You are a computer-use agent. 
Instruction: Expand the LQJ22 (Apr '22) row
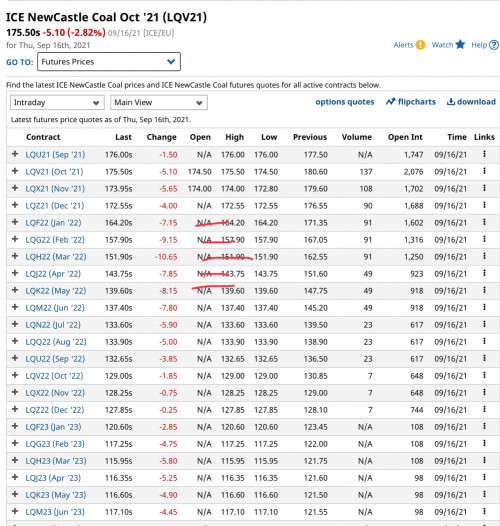click(15, 273)
